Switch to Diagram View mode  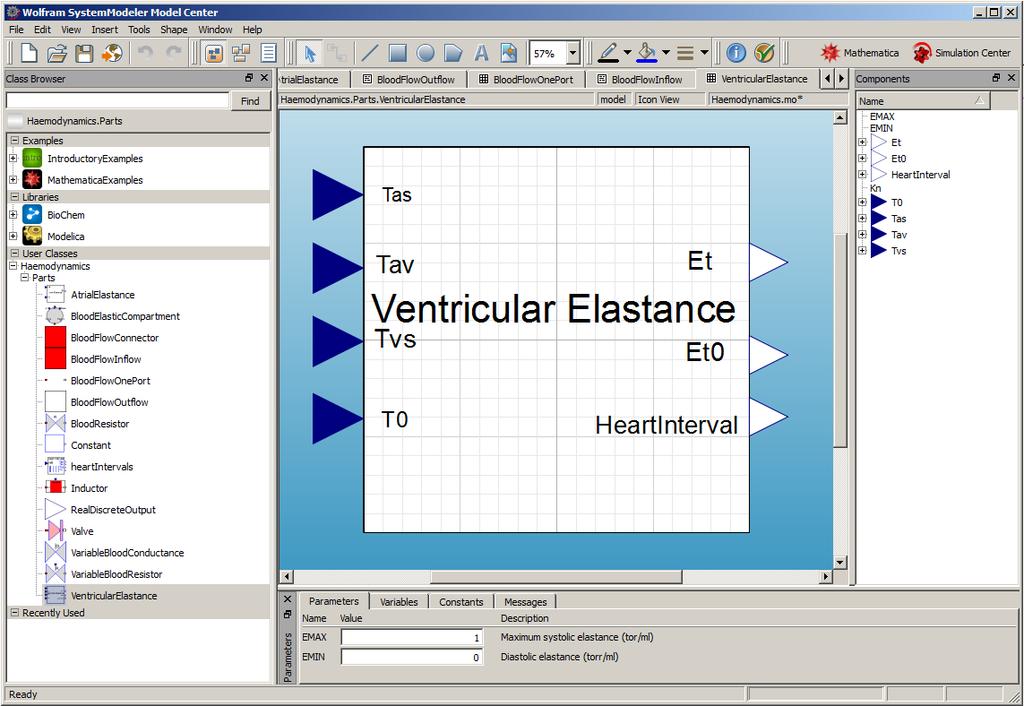coord(241,53)
